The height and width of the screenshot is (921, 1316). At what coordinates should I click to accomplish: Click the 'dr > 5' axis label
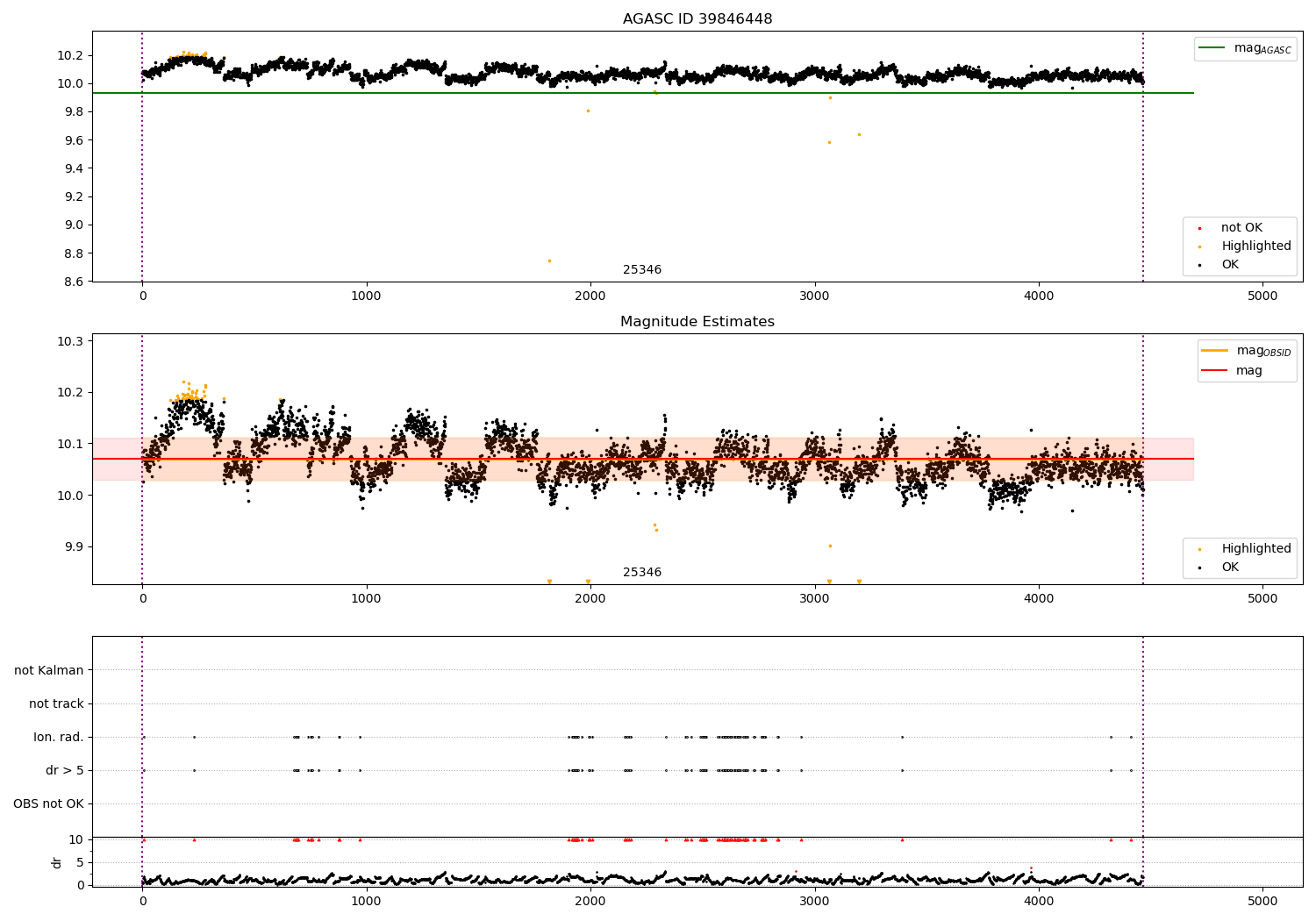click(x=65, y=770)
